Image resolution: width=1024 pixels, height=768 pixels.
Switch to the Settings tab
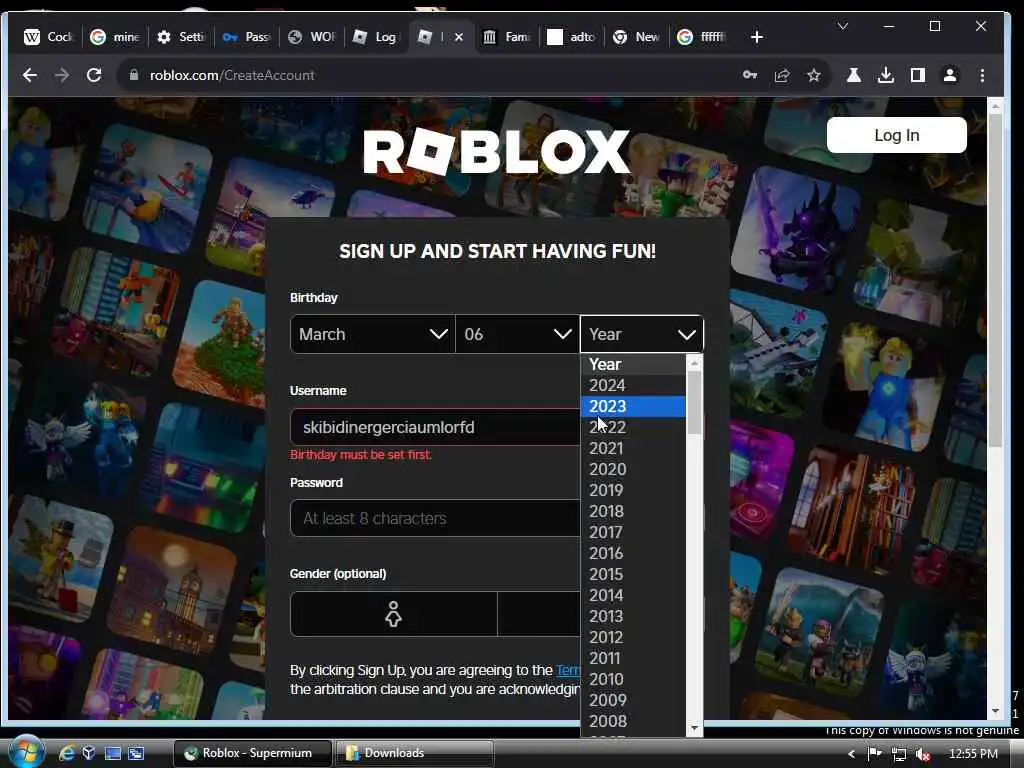point(181,37)
